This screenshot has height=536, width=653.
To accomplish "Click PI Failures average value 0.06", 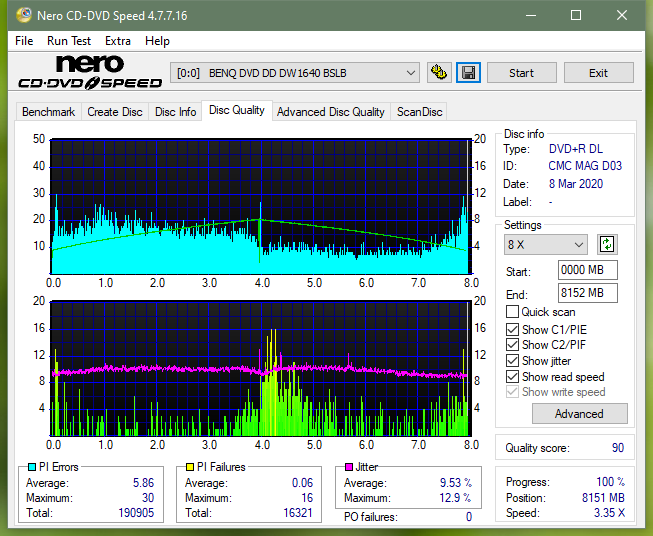I will click(302, 483).
